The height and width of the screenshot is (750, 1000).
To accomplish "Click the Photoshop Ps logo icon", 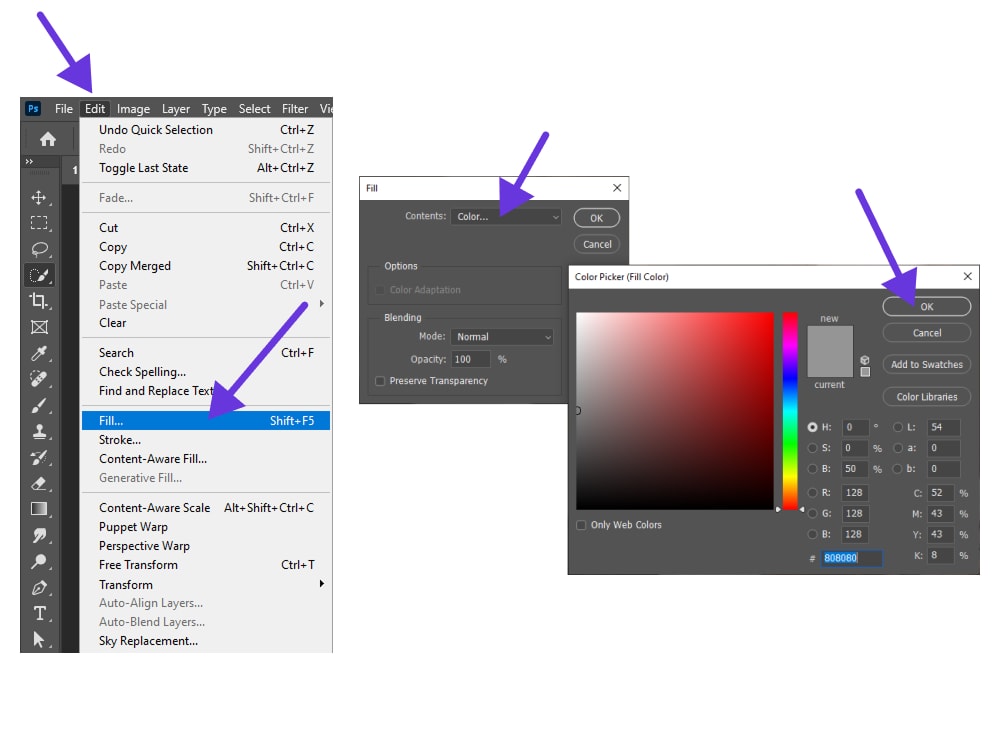I will (33, 108).
